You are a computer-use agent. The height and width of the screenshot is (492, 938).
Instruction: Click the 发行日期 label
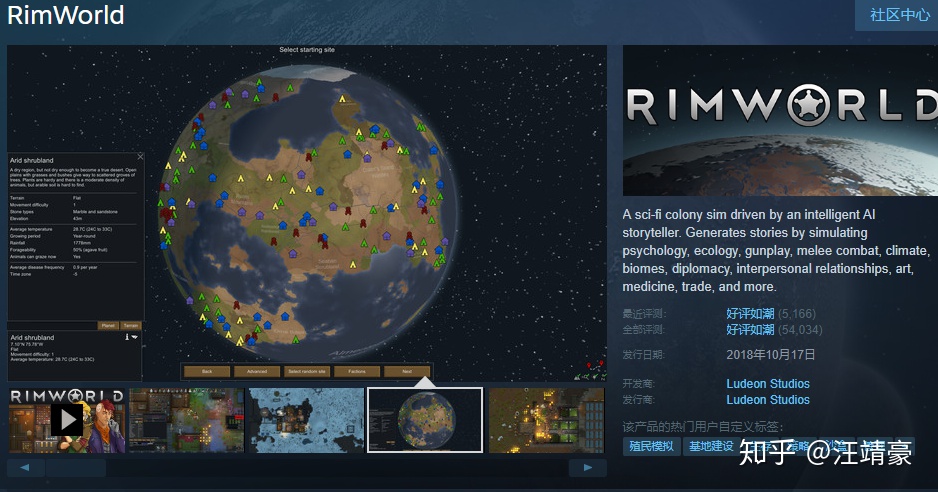tap(644, 355)
